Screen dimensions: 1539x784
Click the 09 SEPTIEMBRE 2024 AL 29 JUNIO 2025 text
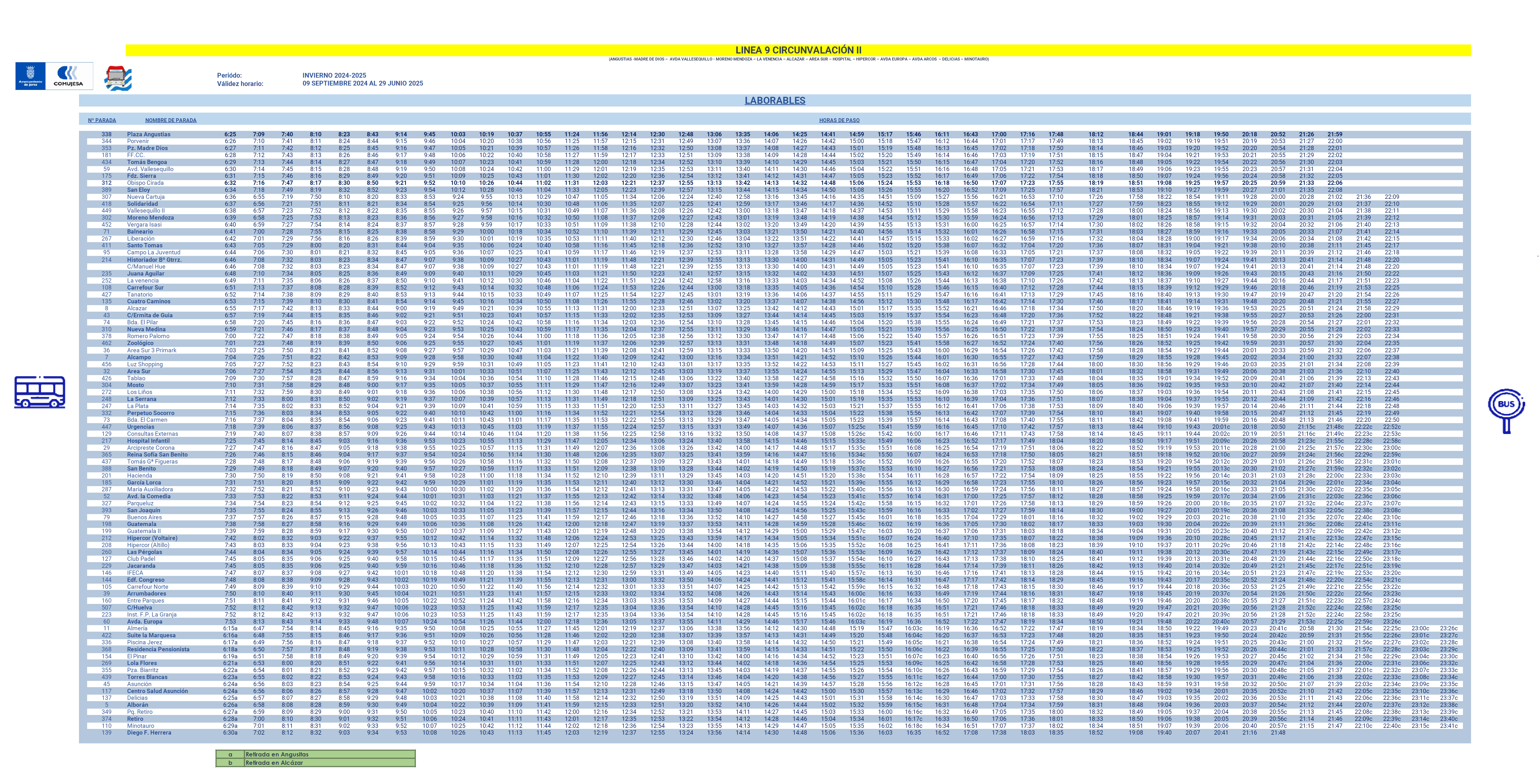(x=363, y=84)
